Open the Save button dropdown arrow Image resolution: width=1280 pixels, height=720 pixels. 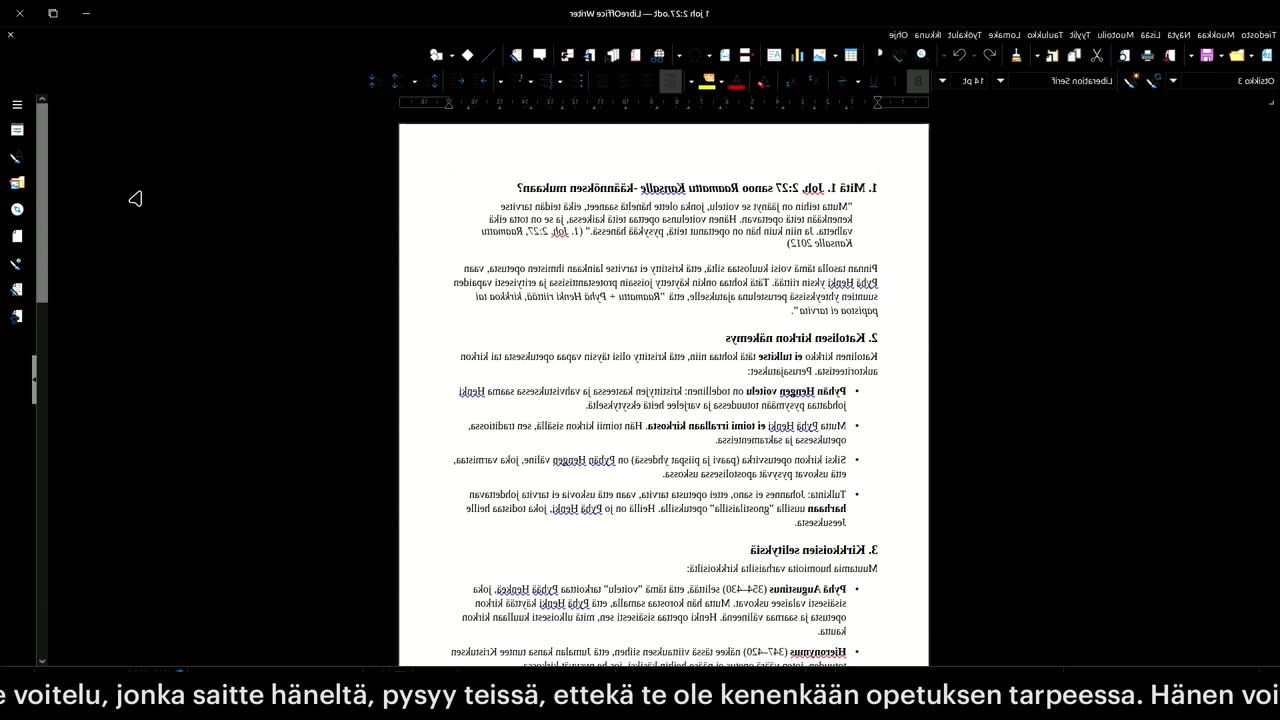(1191, 55)
